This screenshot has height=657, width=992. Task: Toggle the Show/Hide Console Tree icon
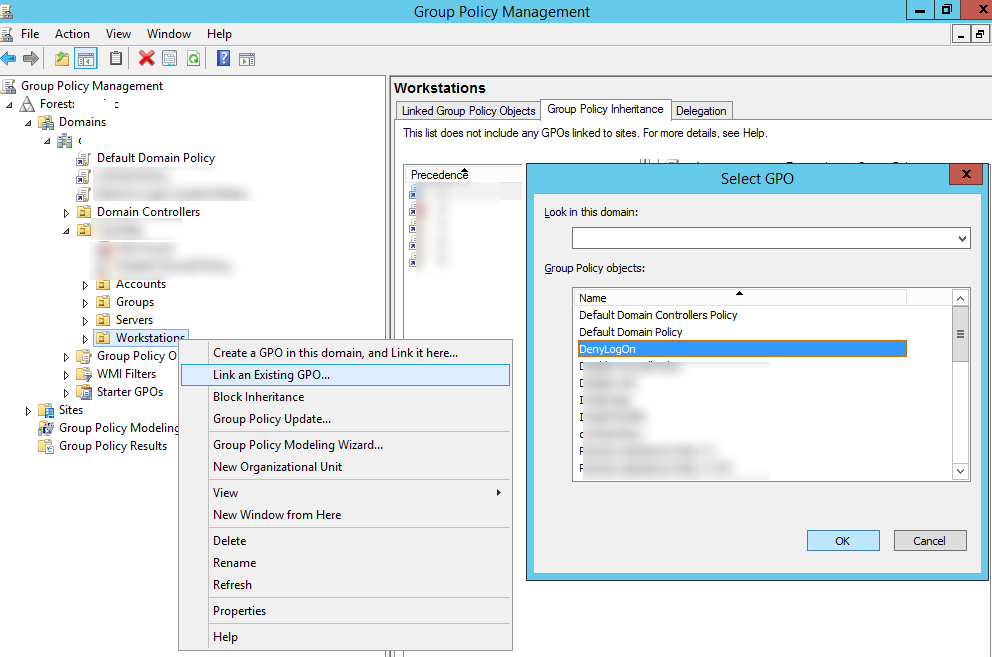(85, 58)
